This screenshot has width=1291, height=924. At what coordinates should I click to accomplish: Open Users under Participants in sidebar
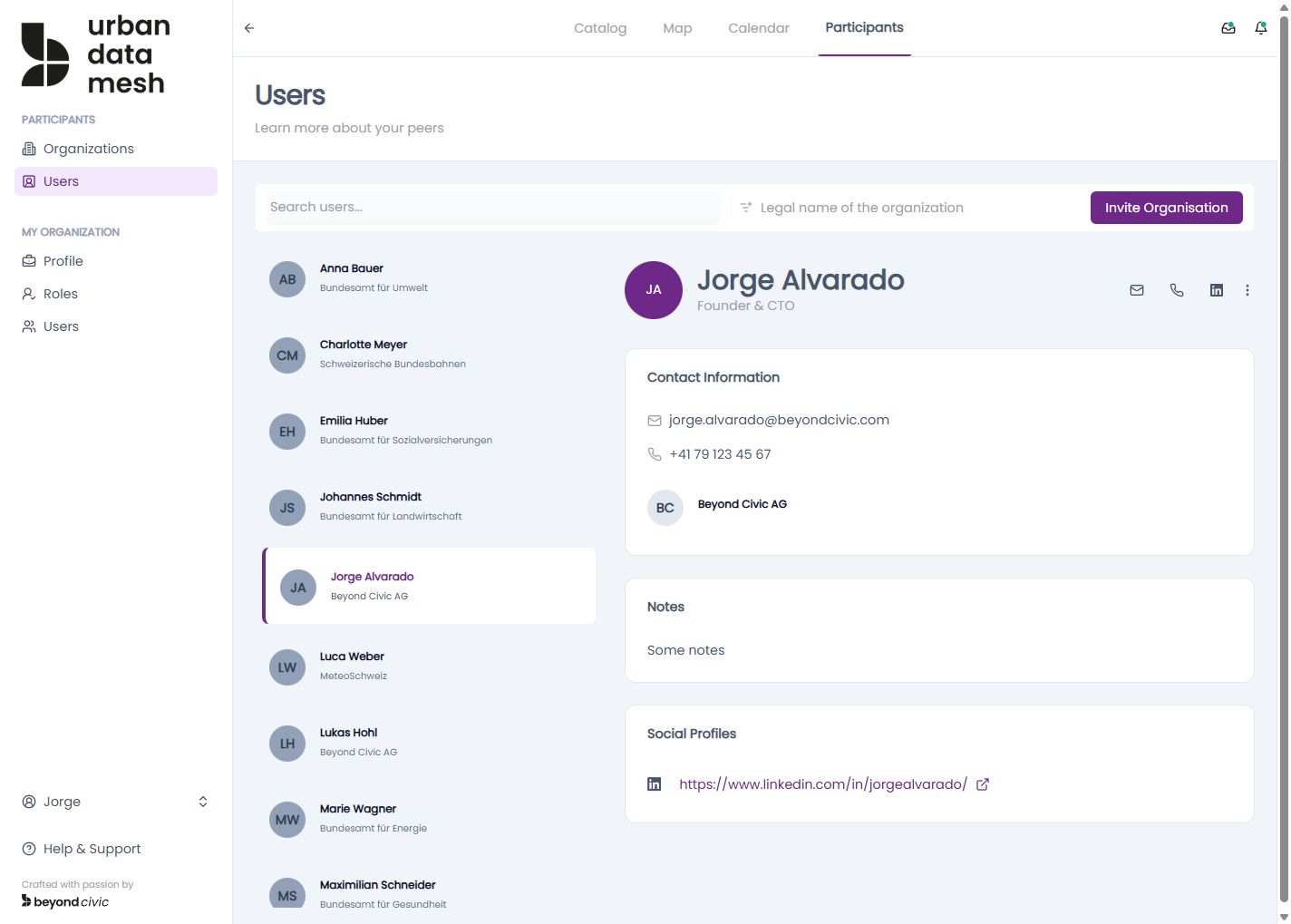[116, 181]
